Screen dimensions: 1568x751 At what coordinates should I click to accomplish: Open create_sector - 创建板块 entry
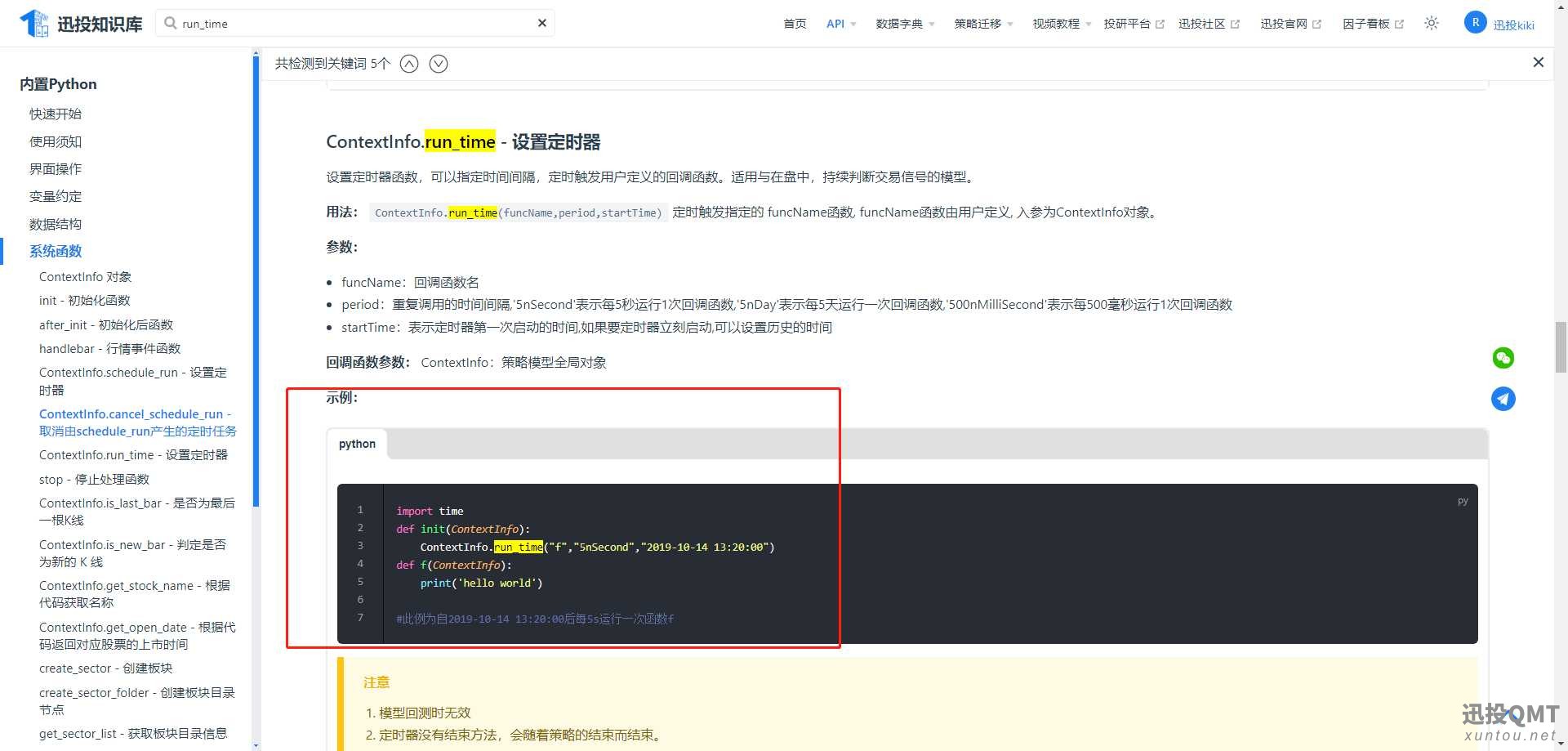pos(106,668)
